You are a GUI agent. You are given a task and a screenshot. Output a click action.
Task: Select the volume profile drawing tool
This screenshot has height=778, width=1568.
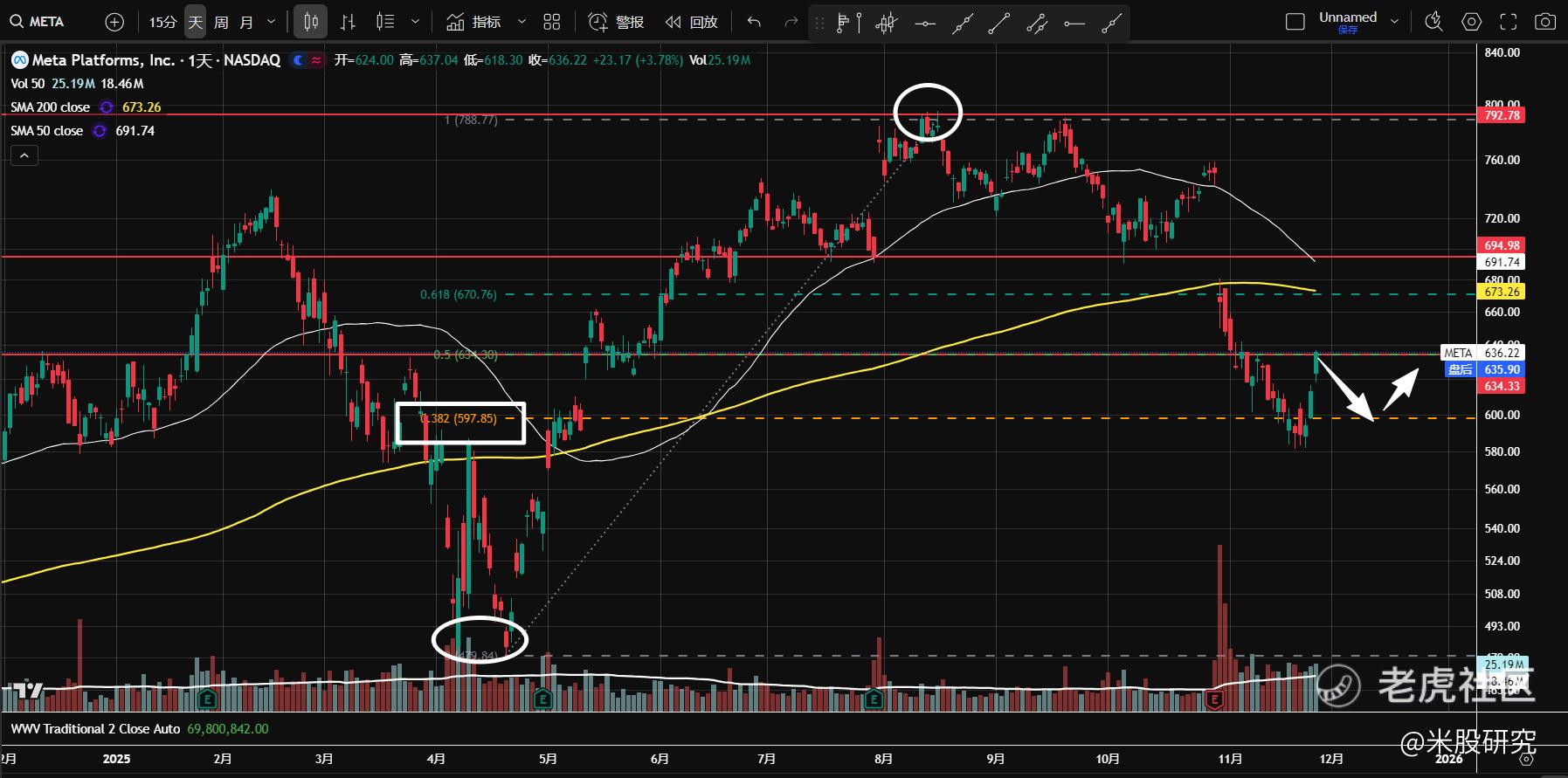point(848,24)
